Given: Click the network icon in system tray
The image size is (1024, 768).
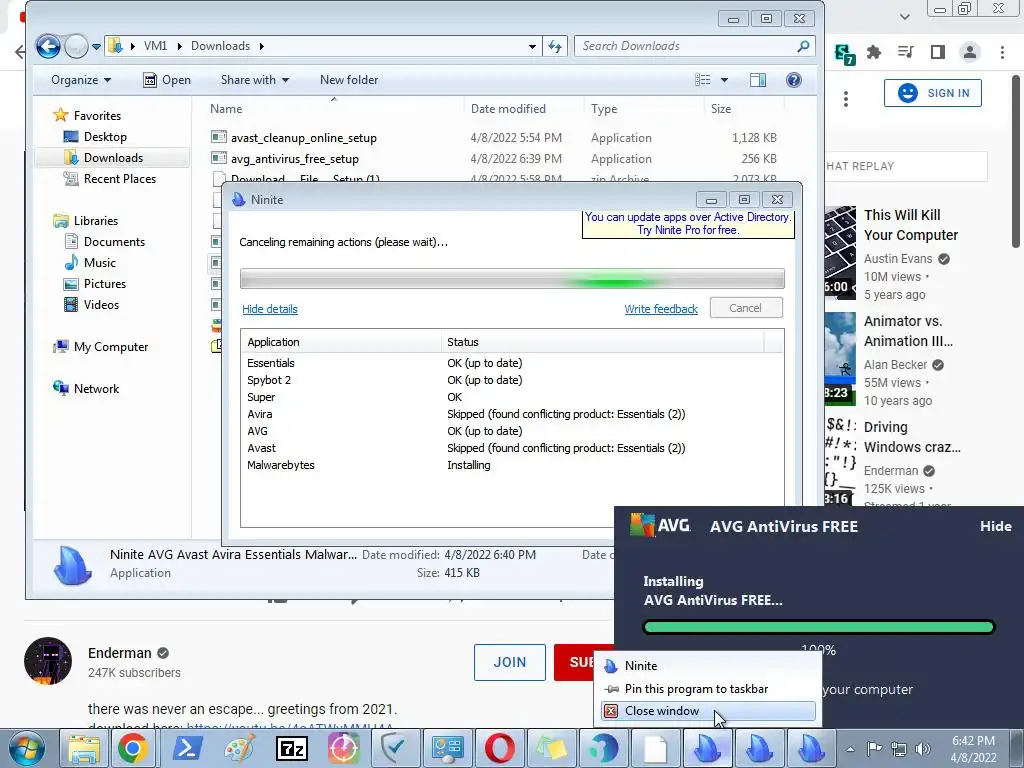Looking at the screenshot, I should coord(899,748).
